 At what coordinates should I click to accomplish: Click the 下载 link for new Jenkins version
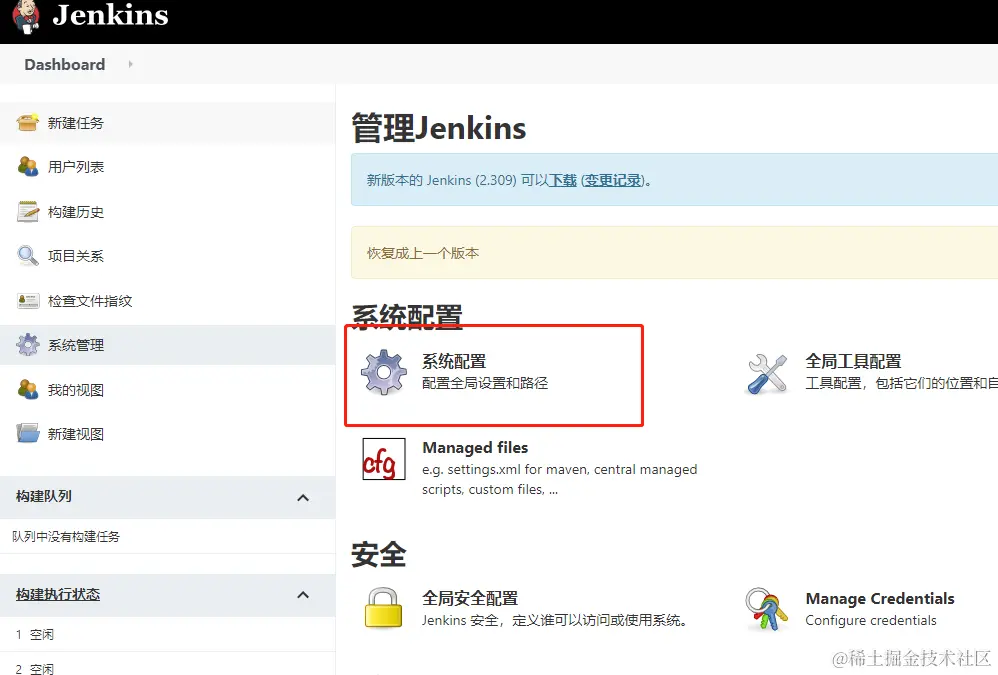pyautogui.click(x=563, y=180)
